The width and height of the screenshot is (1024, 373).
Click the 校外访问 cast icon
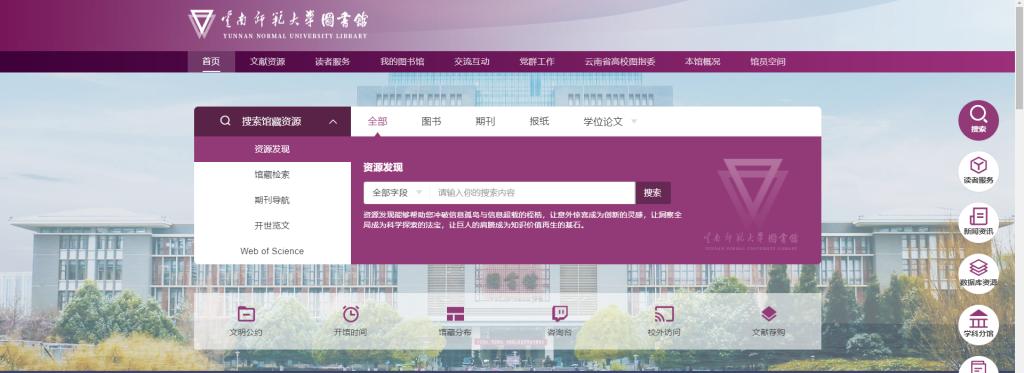point(664,314)
